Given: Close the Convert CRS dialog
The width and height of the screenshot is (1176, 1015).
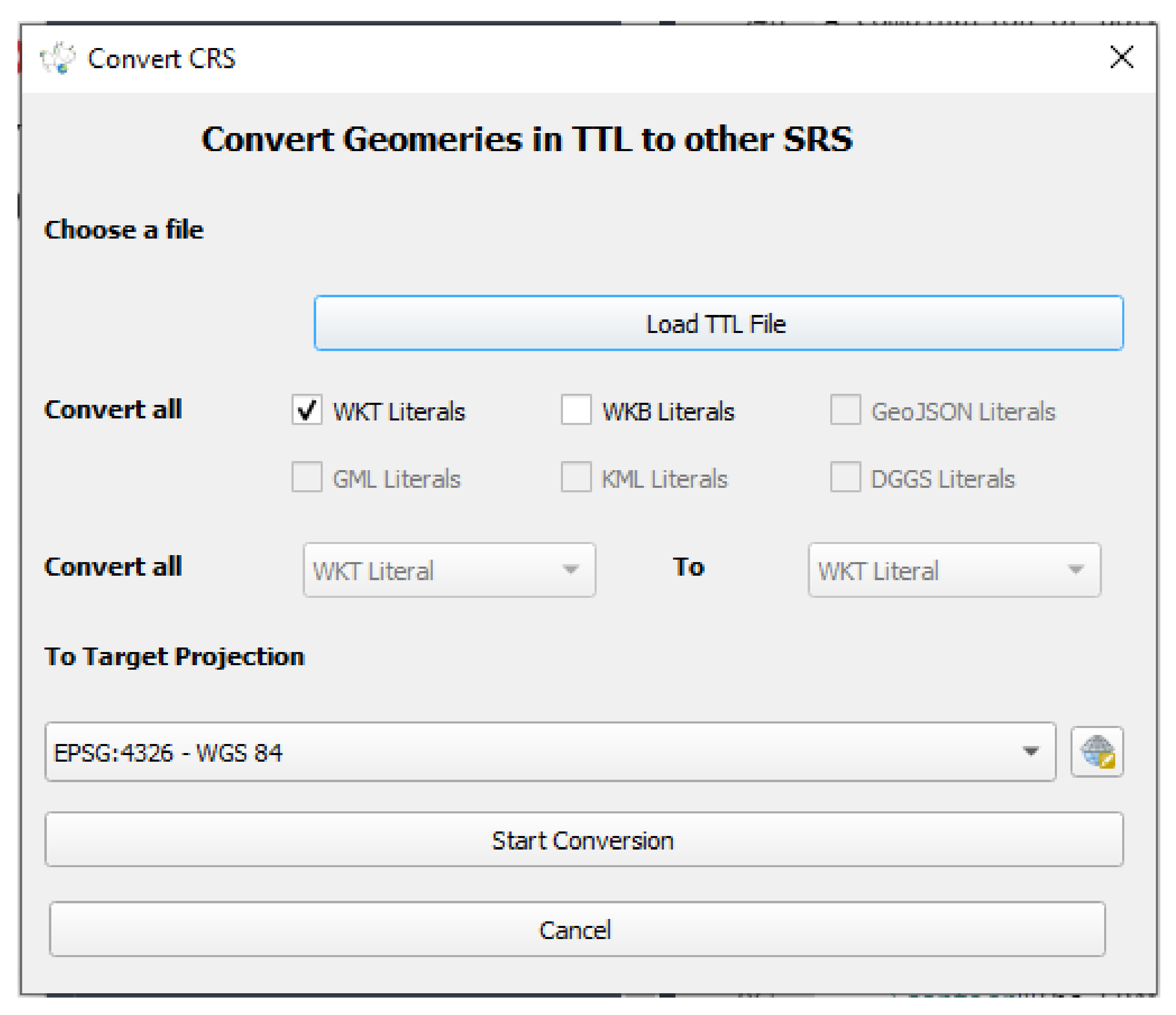Looking at the screenshot, I should pos(1121,57).
